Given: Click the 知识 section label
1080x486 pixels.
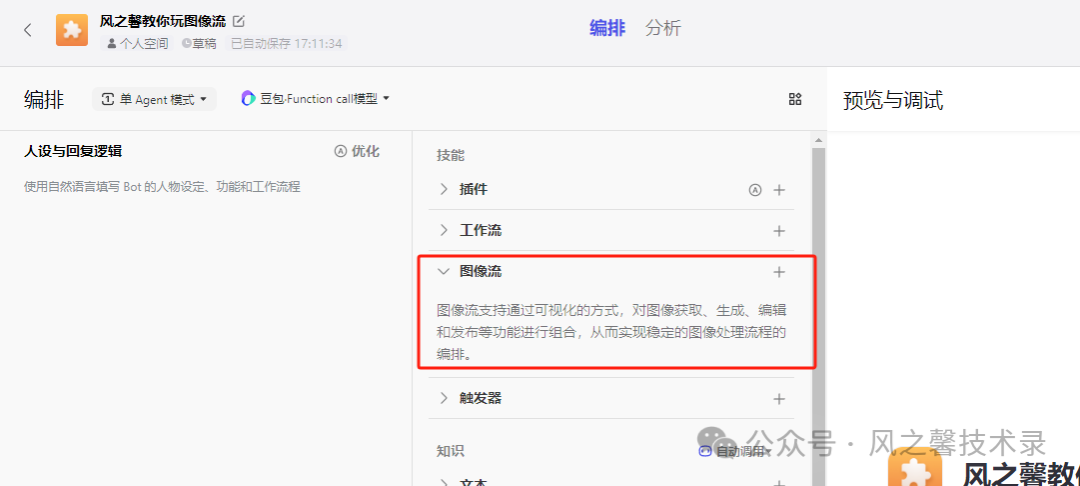Looking at the screenshot, I should 450,451.
